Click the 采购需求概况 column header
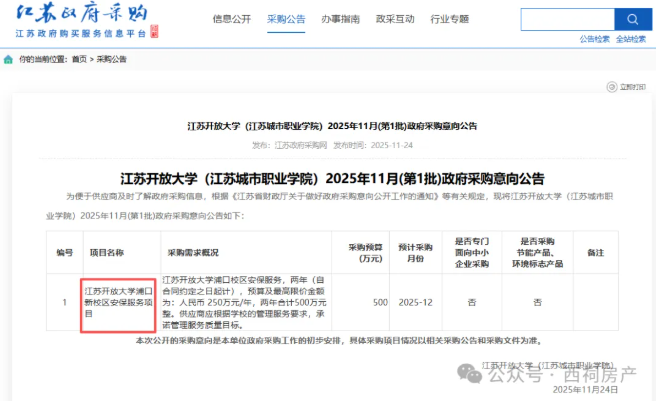Viewport: 656px width, 403px height. point(199,254)
